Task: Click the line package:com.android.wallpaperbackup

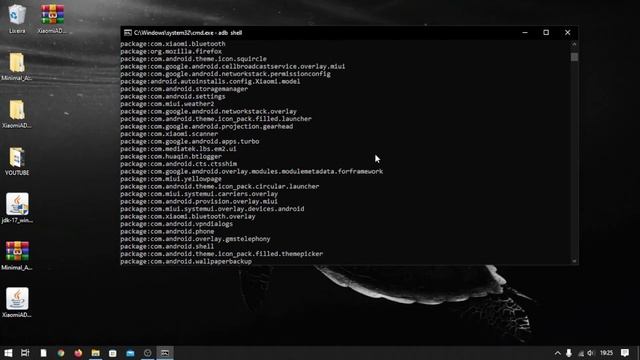Action: click(x=186, y=261)
